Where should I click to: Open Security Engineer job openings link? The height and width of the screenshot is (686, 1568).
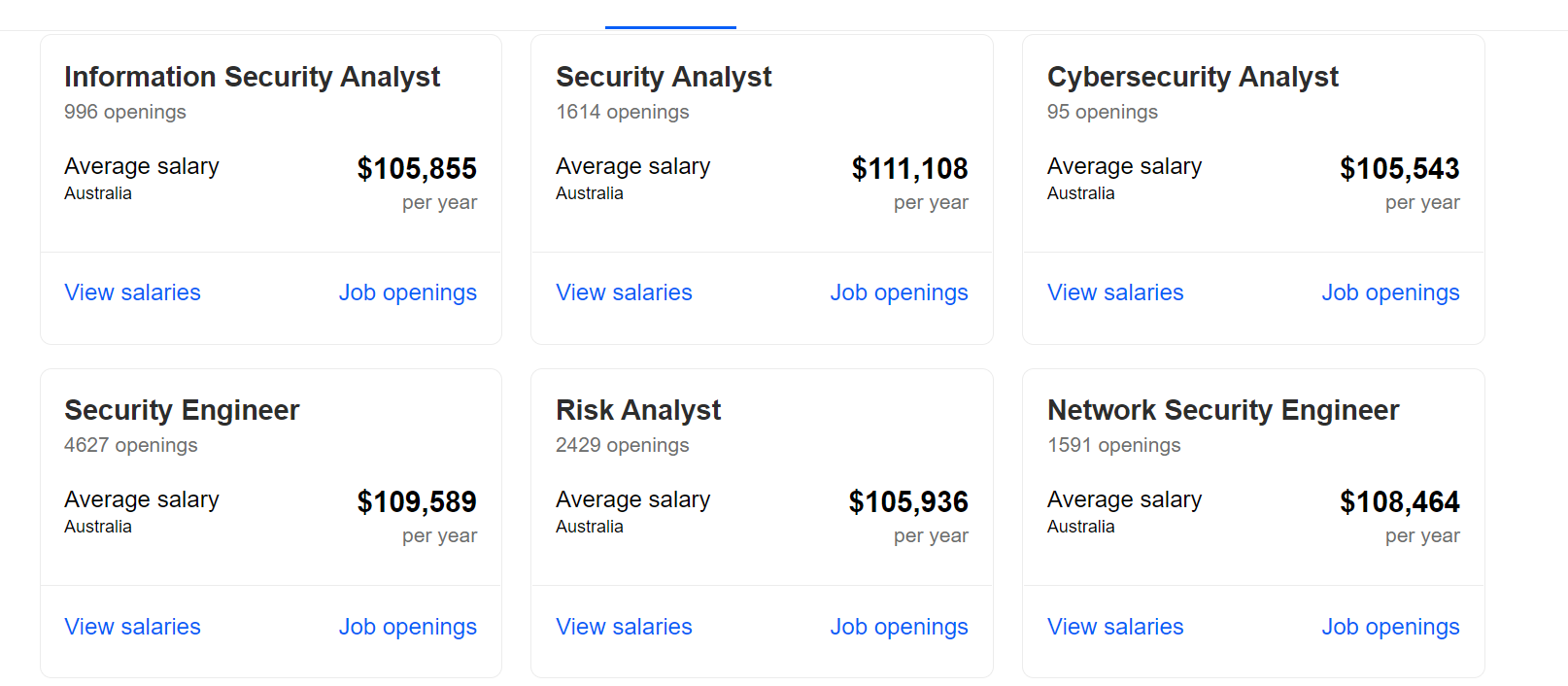407,627
